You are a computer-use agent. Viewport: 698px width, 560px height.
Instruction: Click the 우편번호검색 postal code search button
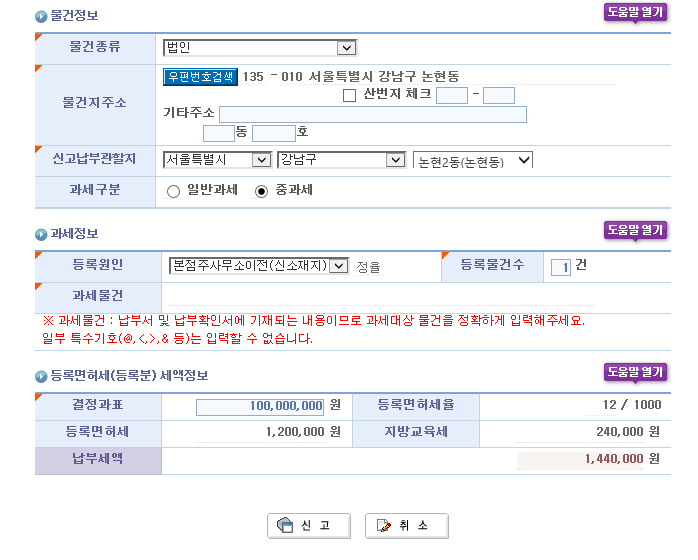pos(200,76)
